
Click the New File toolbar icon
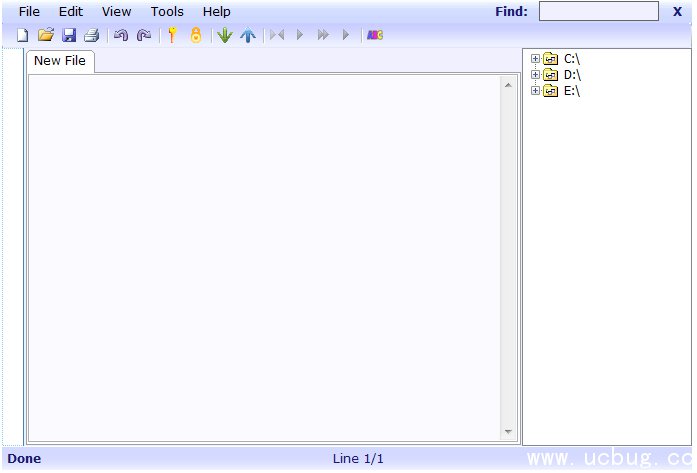click(x=22, y=35)
